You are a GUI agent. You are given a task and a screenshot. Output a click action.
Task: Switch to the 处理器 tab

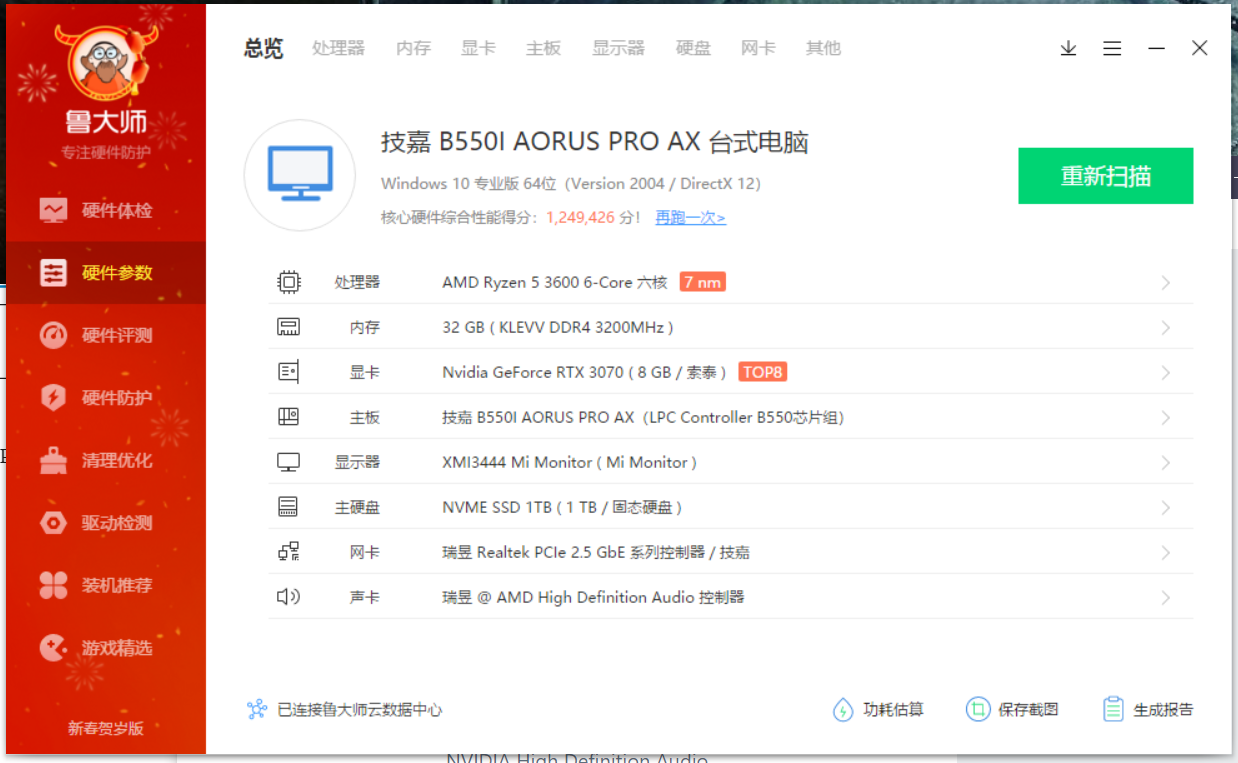coord(338,48)
